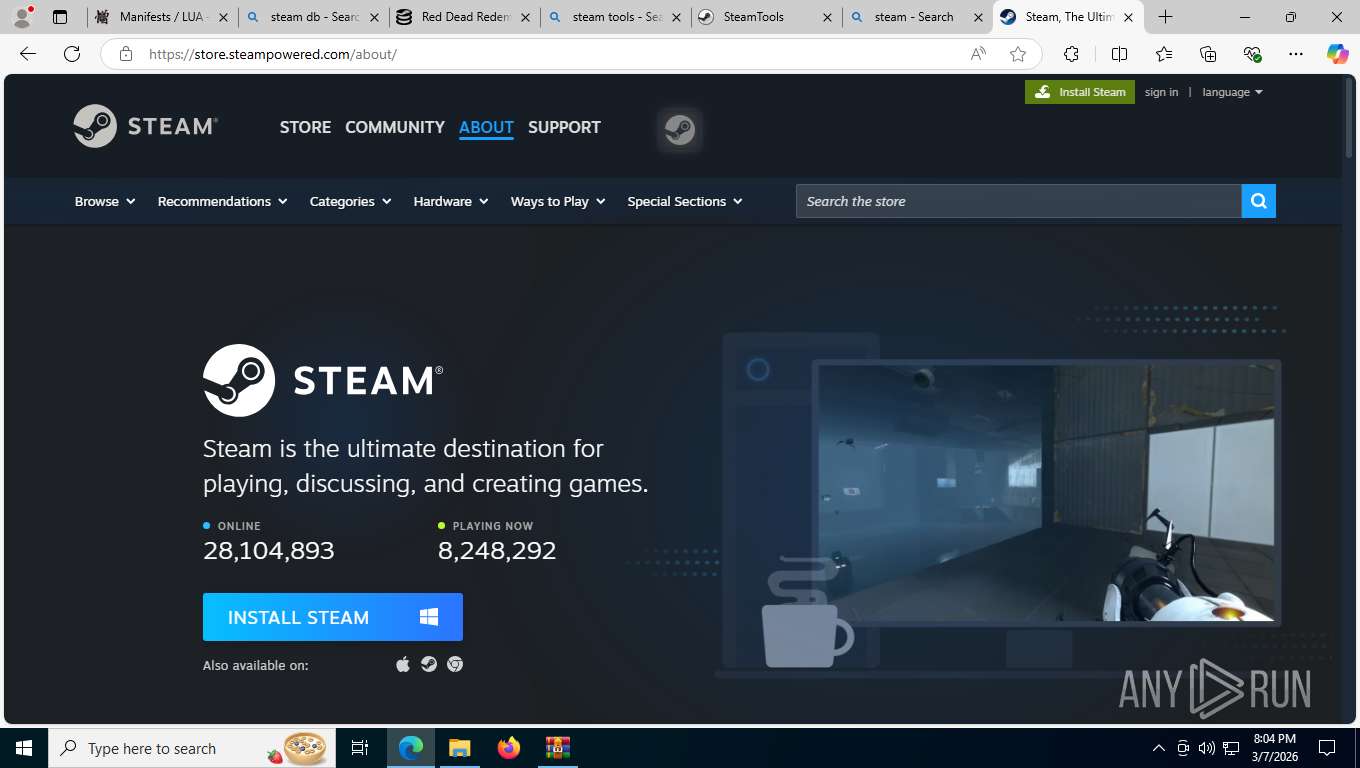Image resolution: width=1360 pixels, height=768 pixels.
Task: Go back with the browser back arrow
Action: [x=28, y=54]
